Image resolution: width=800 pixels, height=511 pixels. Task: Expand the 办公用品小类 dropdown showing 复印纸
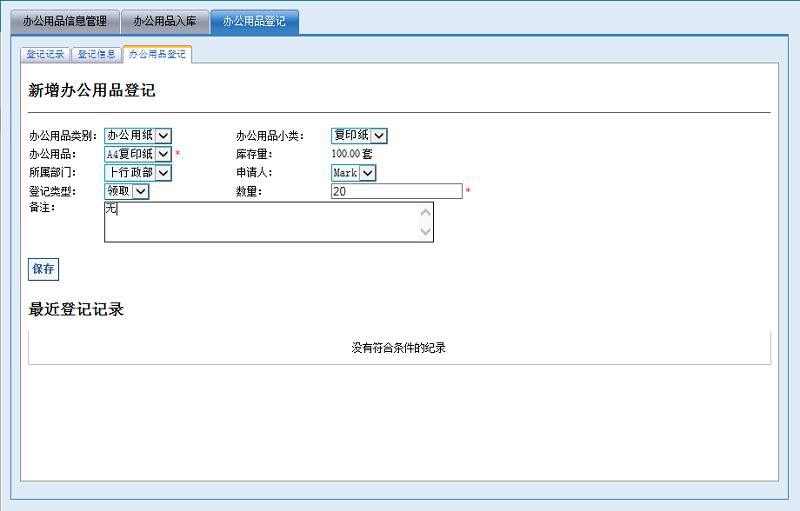(x=359, y=136)
